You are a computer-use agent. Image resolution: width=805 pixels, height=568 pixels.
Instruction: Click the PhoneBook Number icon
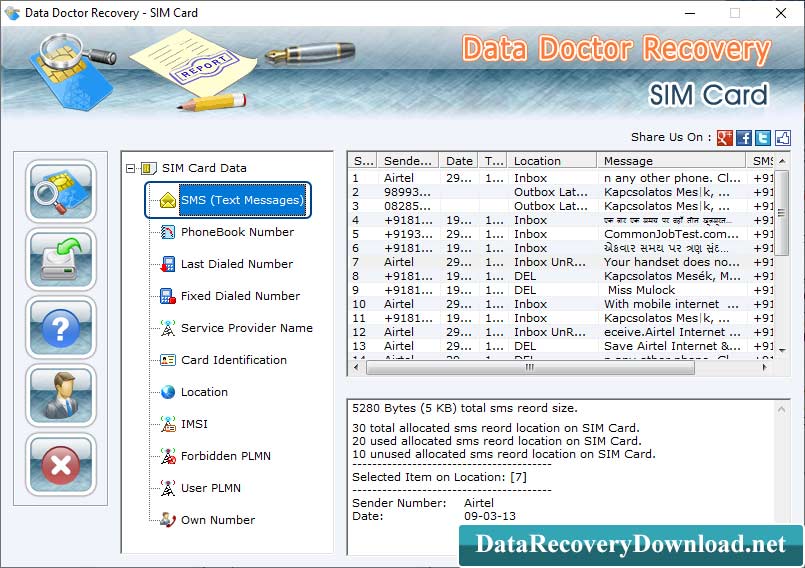pyautogui.click(x=168, y=232)
